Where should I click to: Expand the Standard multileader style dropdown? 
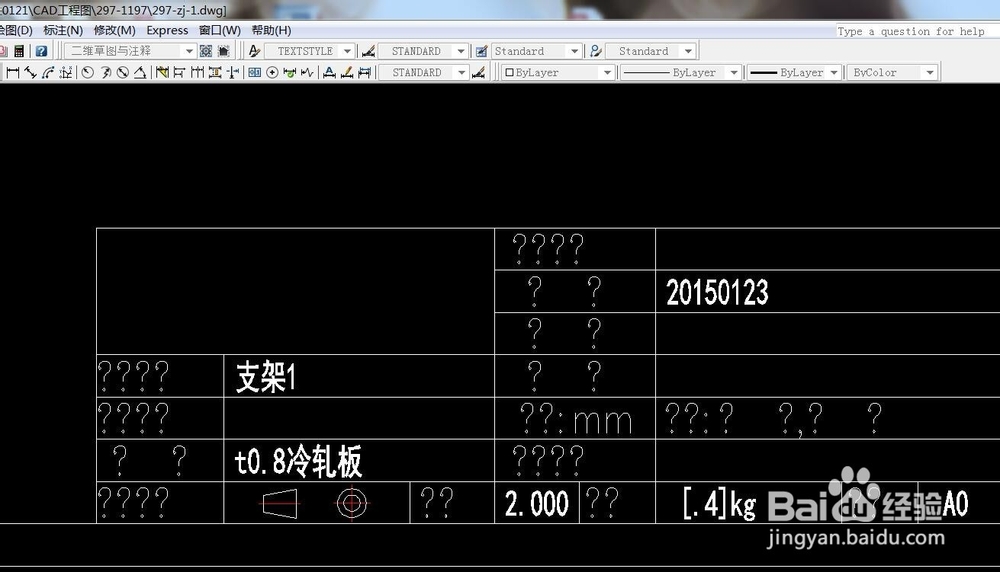point(688,51)
